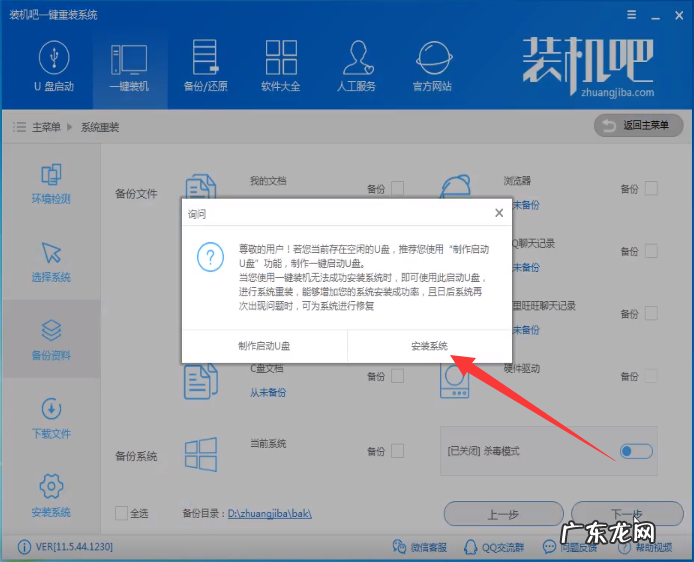
Task: Click the 备份系统 label
Action: tap(136, 456)
